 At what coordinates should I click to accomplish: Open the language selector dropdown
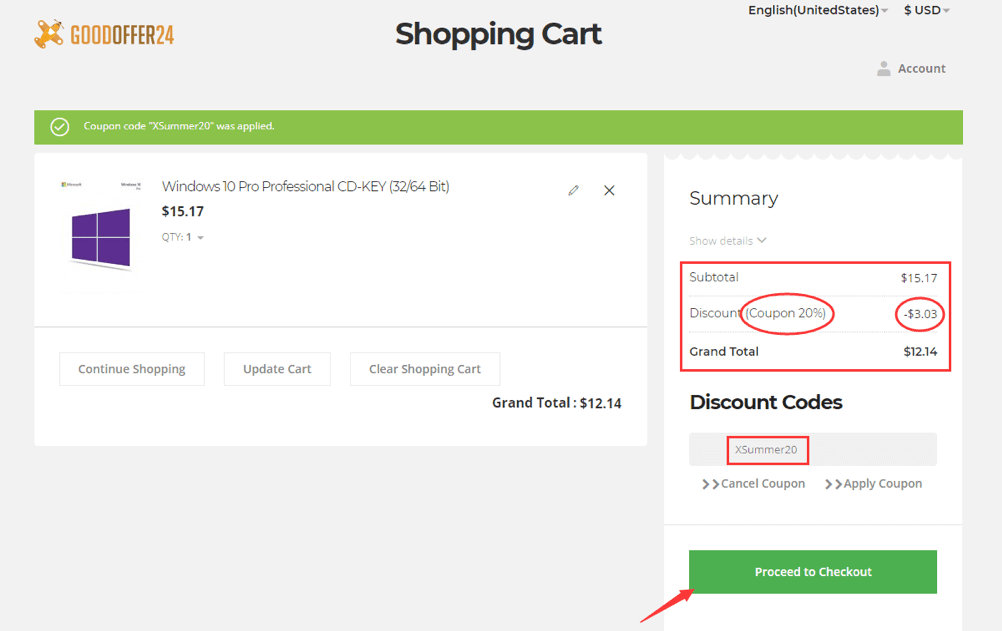pyautogui.click(x=818, y=10)
